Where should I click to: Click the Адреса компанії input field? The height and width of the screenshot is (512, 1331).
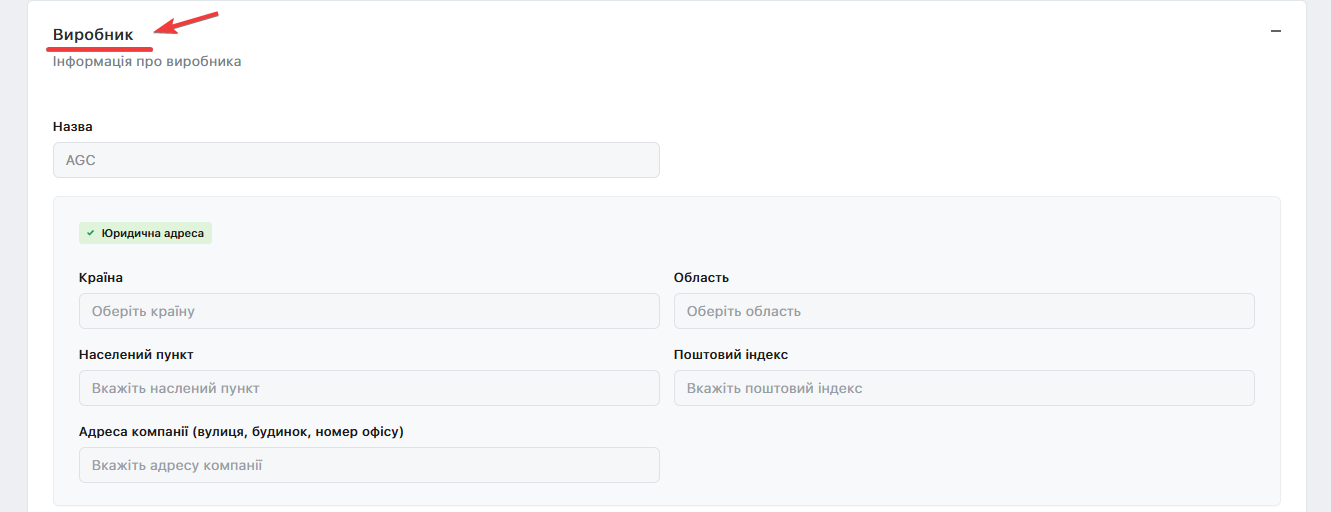coord(369,465)
